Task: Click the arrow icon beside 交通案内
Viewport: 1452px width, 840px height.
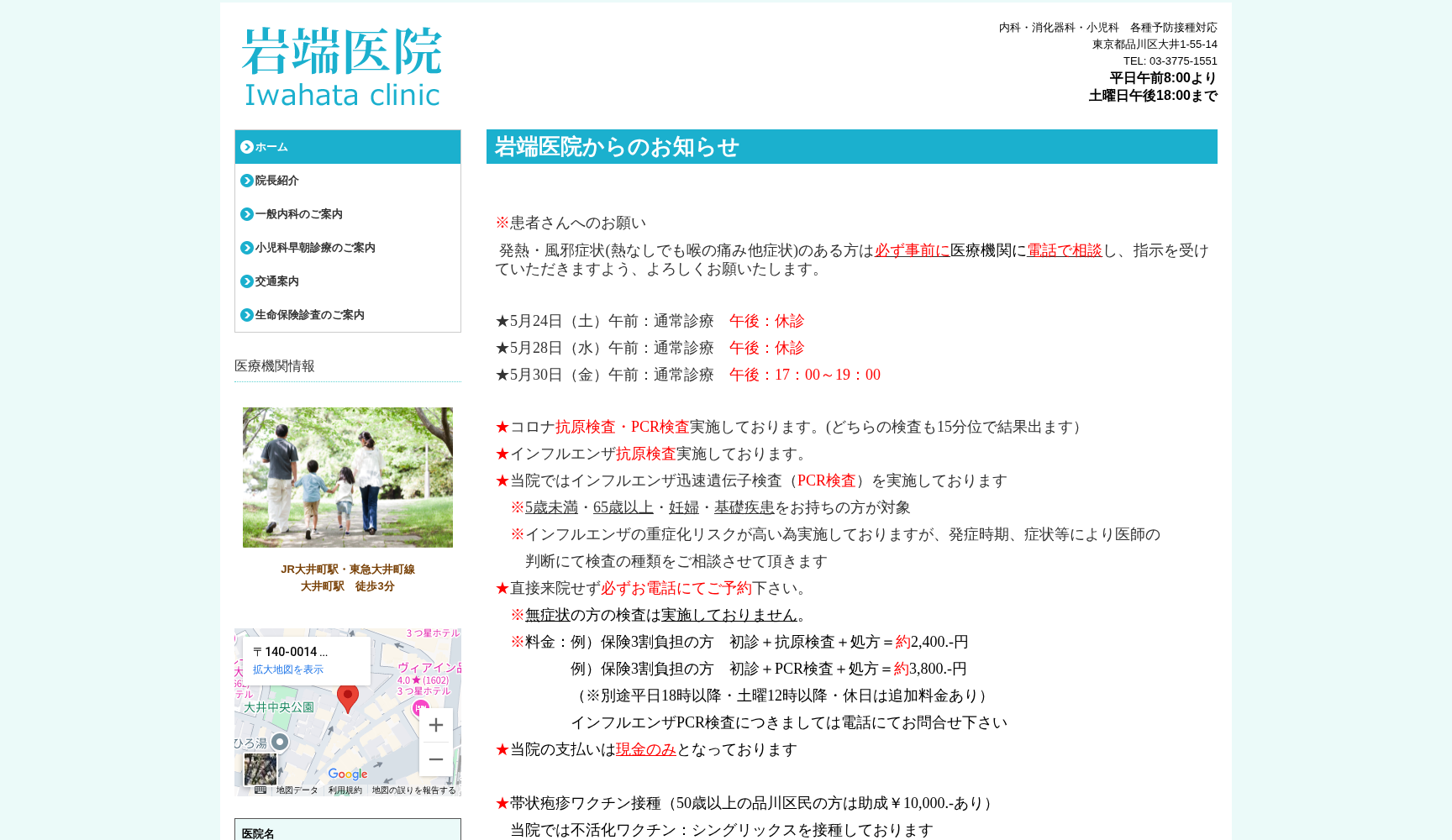Action: point(246,281)
